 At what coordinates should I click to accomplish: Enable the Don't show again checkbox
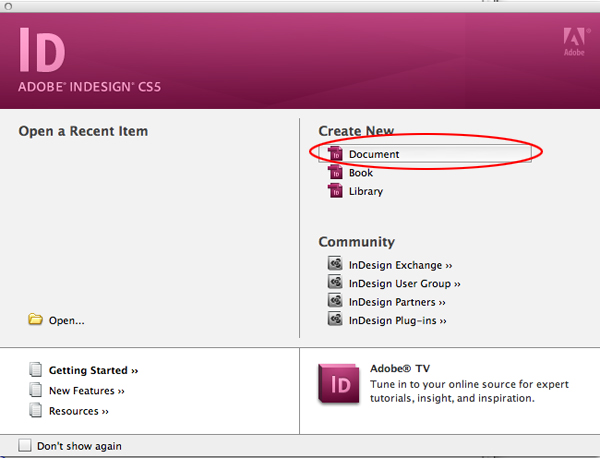[x=25, y=445]
